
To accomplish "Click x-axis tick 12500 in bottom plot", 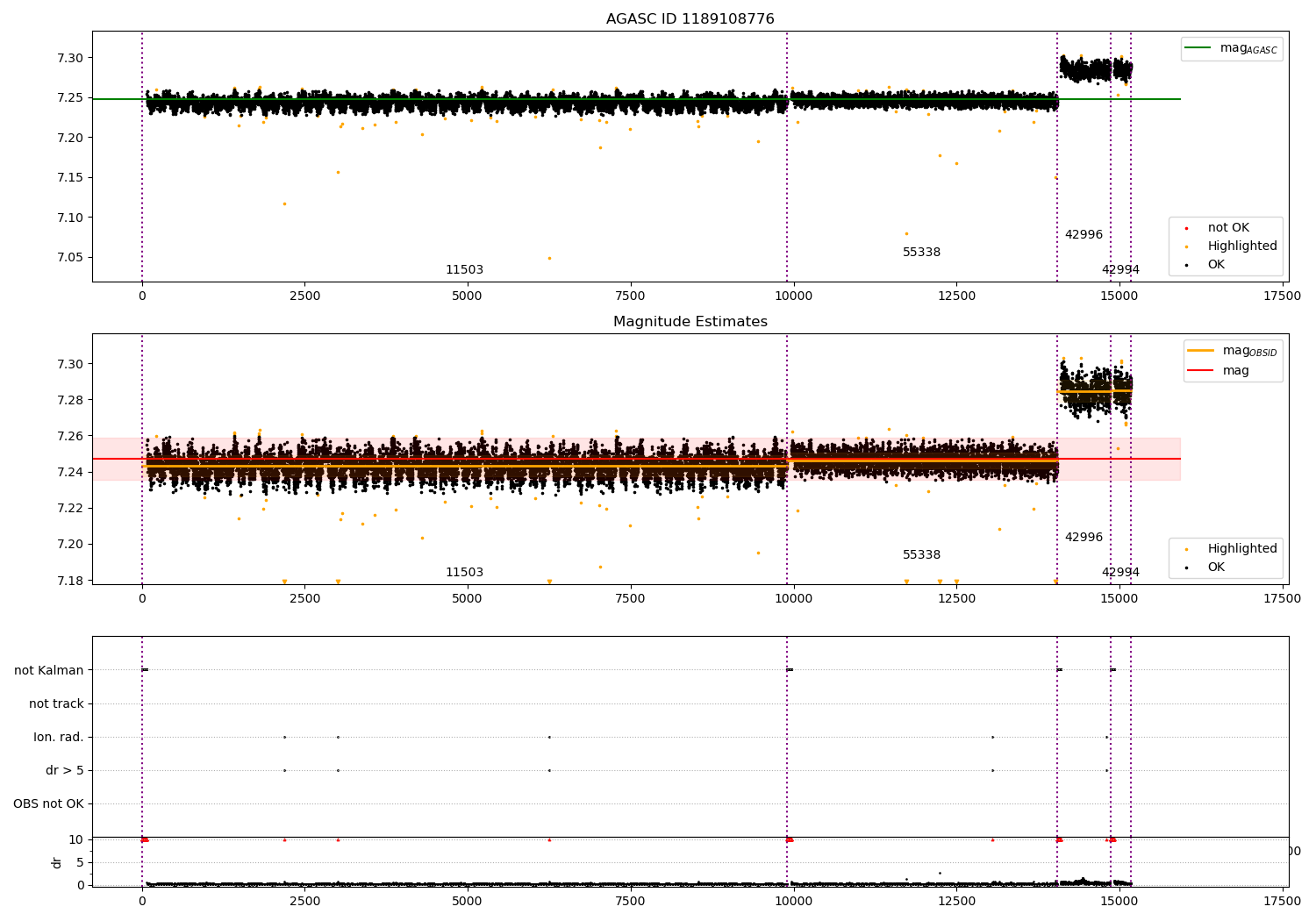I will pos(956,900).
